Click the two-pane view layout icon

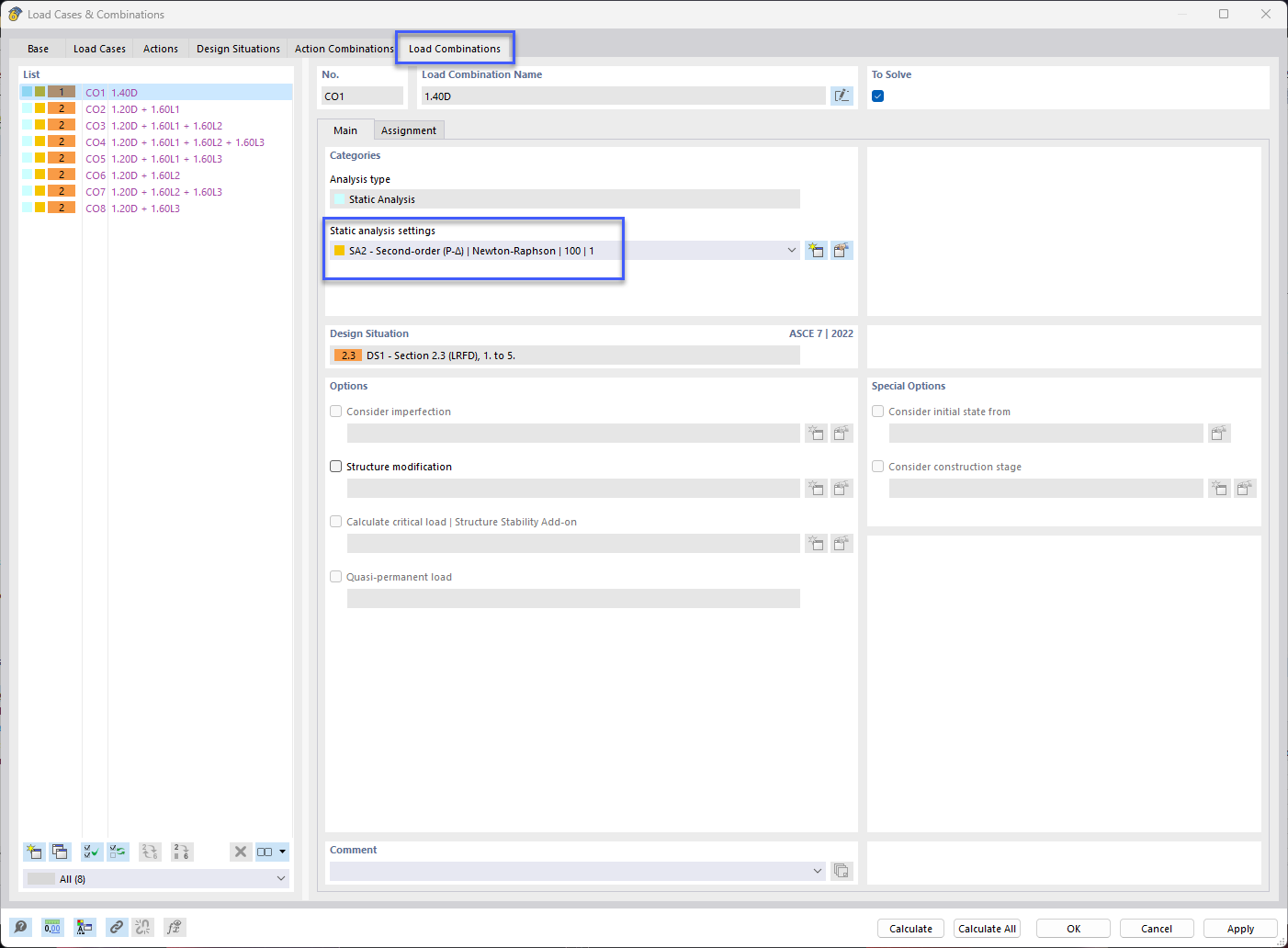pyautogui.click(x=266, y=852)
